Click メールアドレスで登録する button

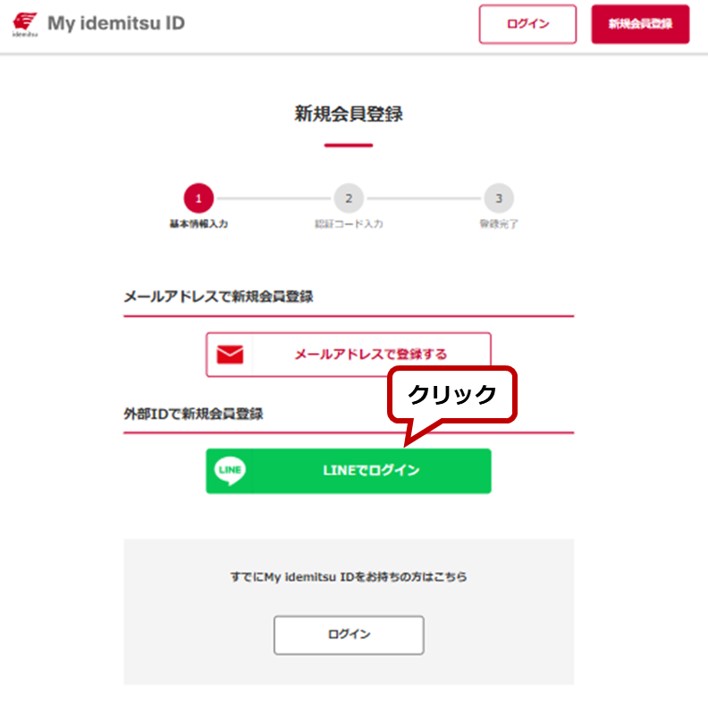tap(349, 354)
